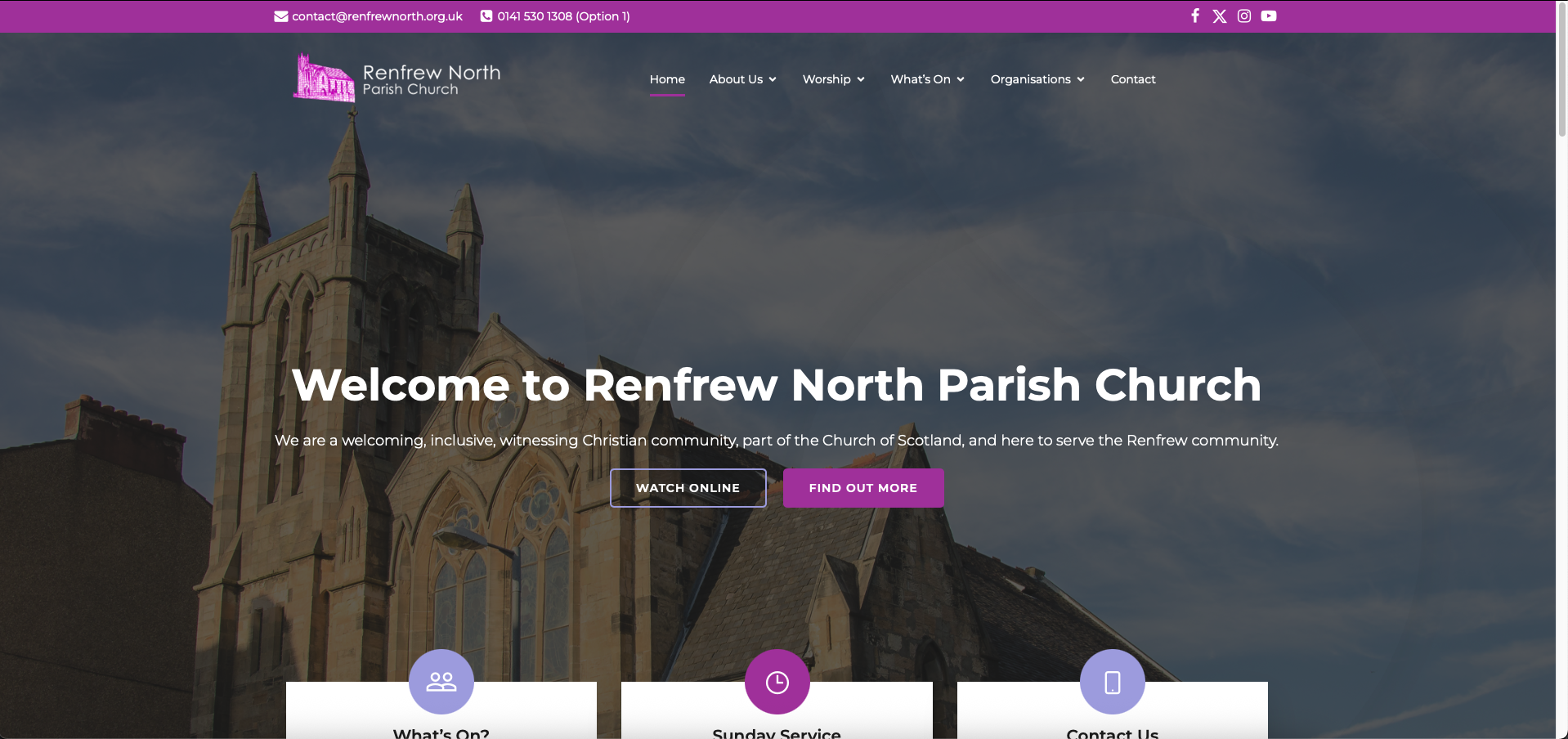The width and height of the screenshot is (1568, 739).
Task: Click the clock icon above Sunday Service
Action: pyautogui.click(x=777, y=681)
